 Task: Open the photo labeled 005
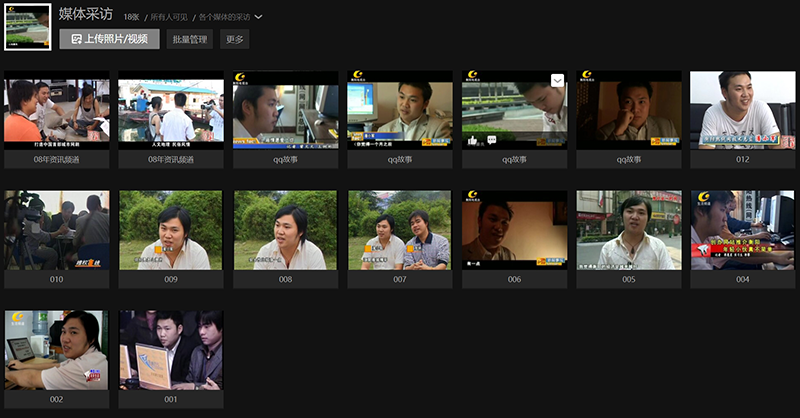pyautogui.click(x=628, y=230)
